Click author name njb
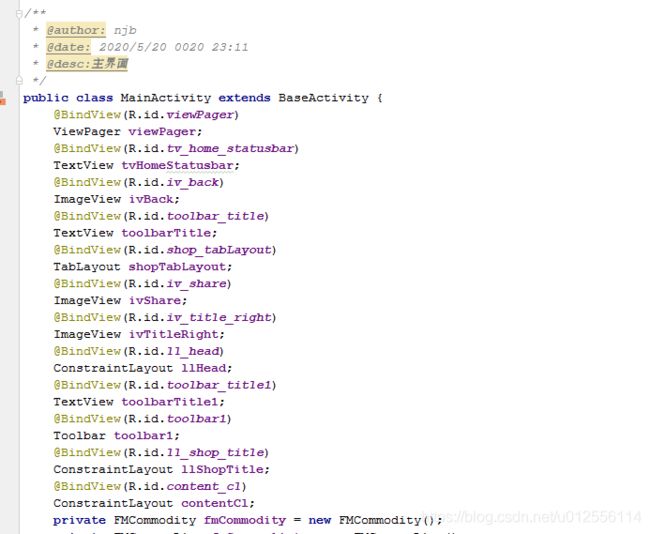 click(x=125, y=31)
